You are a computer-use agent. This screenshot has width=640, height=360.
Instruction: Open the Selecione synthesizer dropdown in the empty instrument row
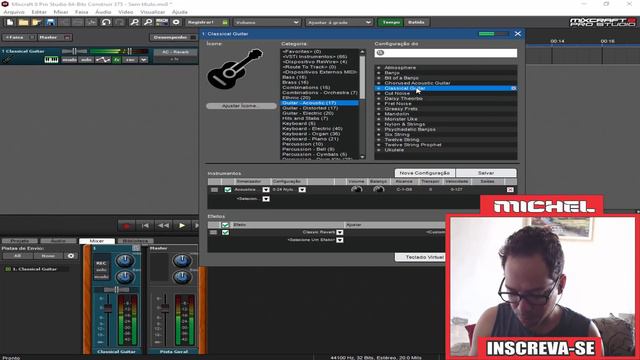click(x=266, y=199)
